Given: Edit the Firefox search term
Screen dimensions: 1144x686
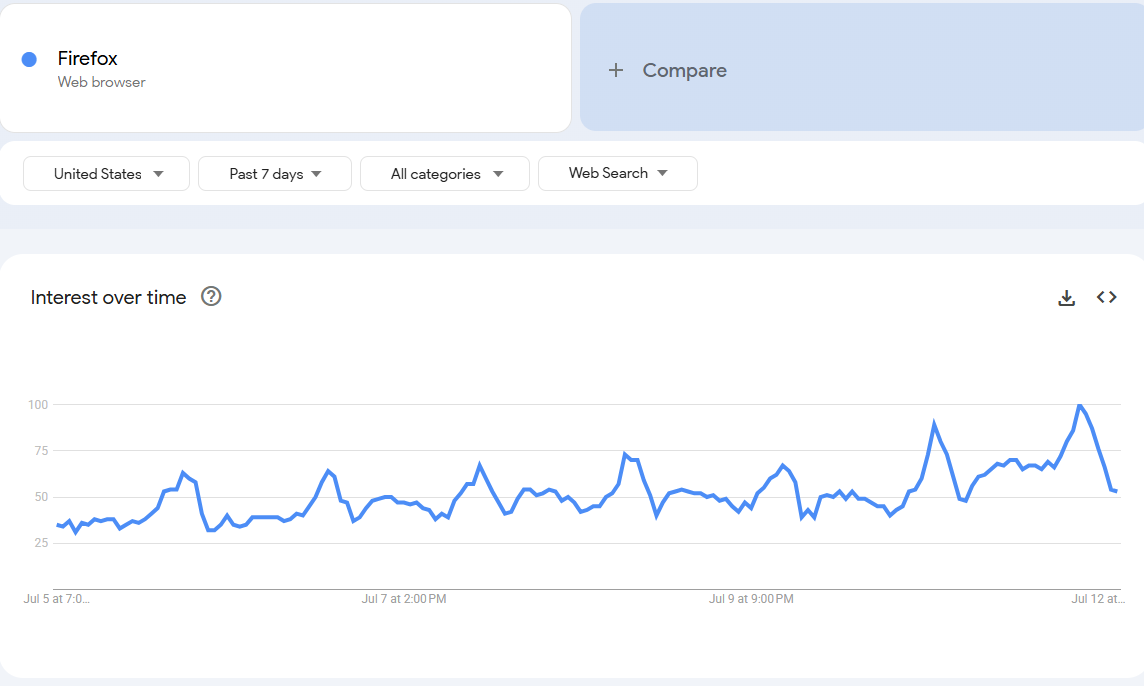Looking at the screenshot, I should pos(88,58).
